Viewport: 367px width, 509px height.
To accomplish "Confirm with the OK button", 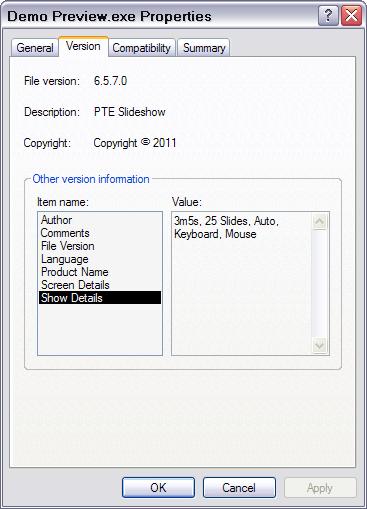I will [158, 488].
